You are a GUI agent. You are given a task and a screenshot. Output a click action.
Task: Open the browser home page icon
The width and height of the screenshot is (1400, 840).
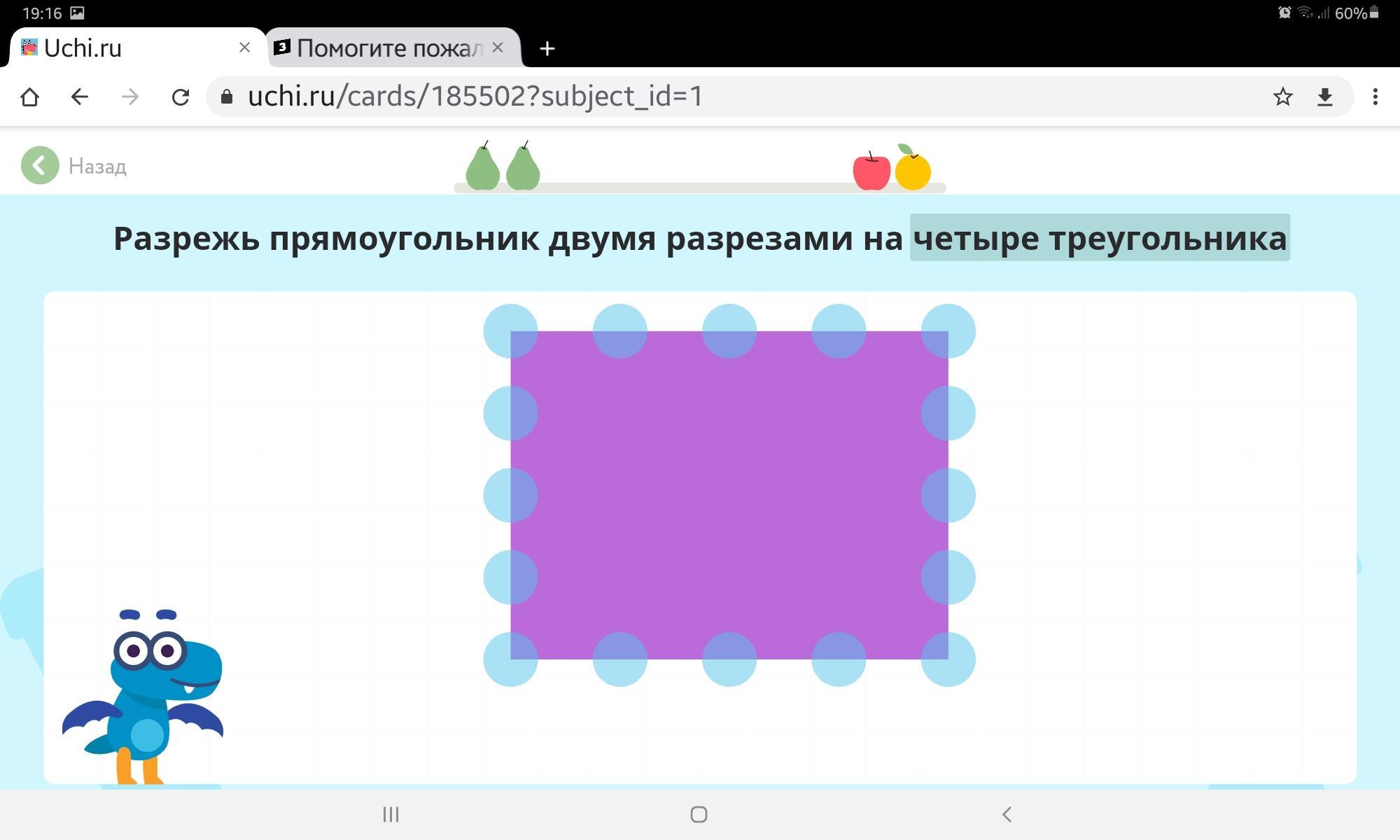pyautogui.click(x=29, y=97)
